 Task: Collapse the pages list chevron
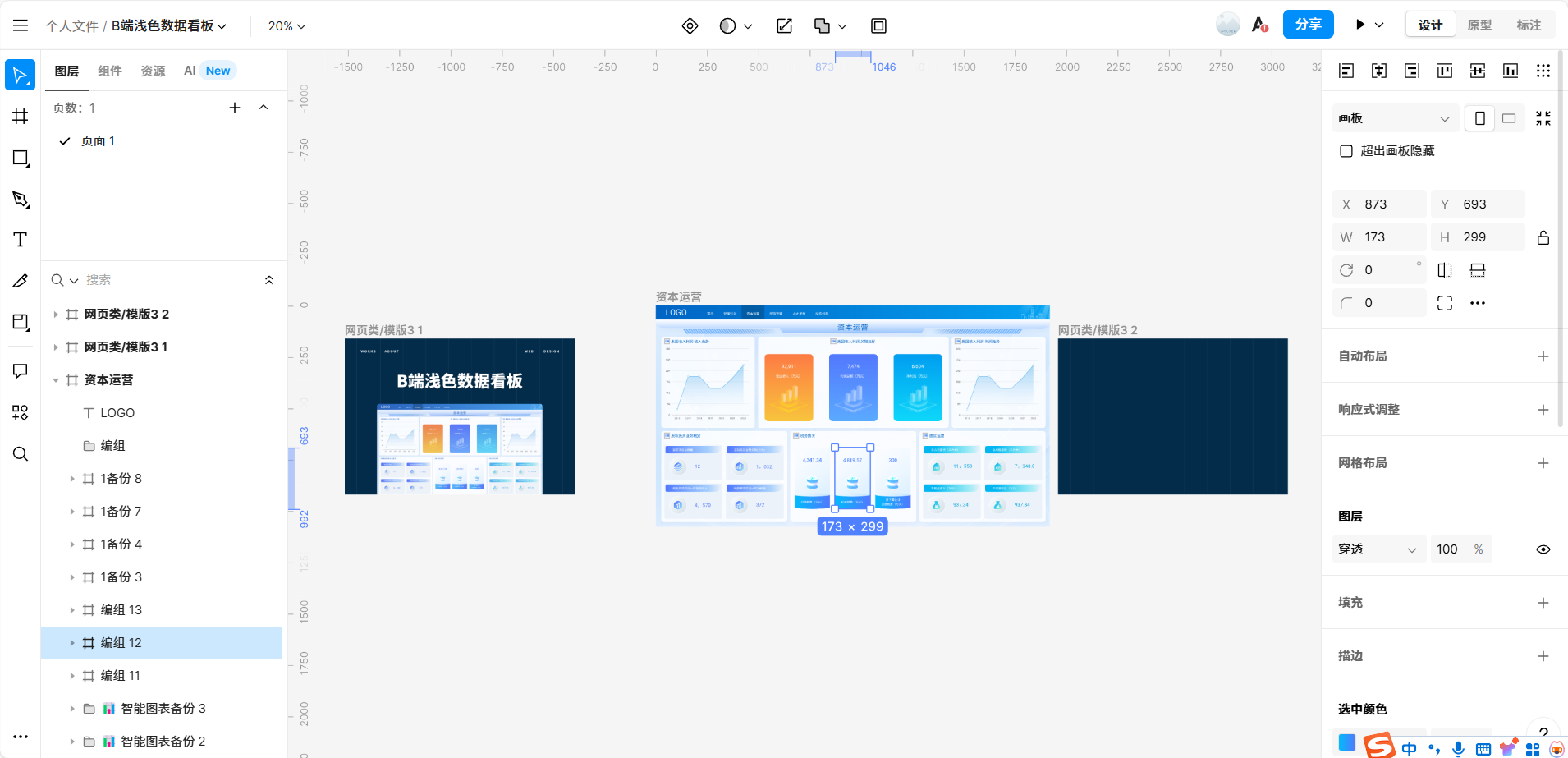264,108
